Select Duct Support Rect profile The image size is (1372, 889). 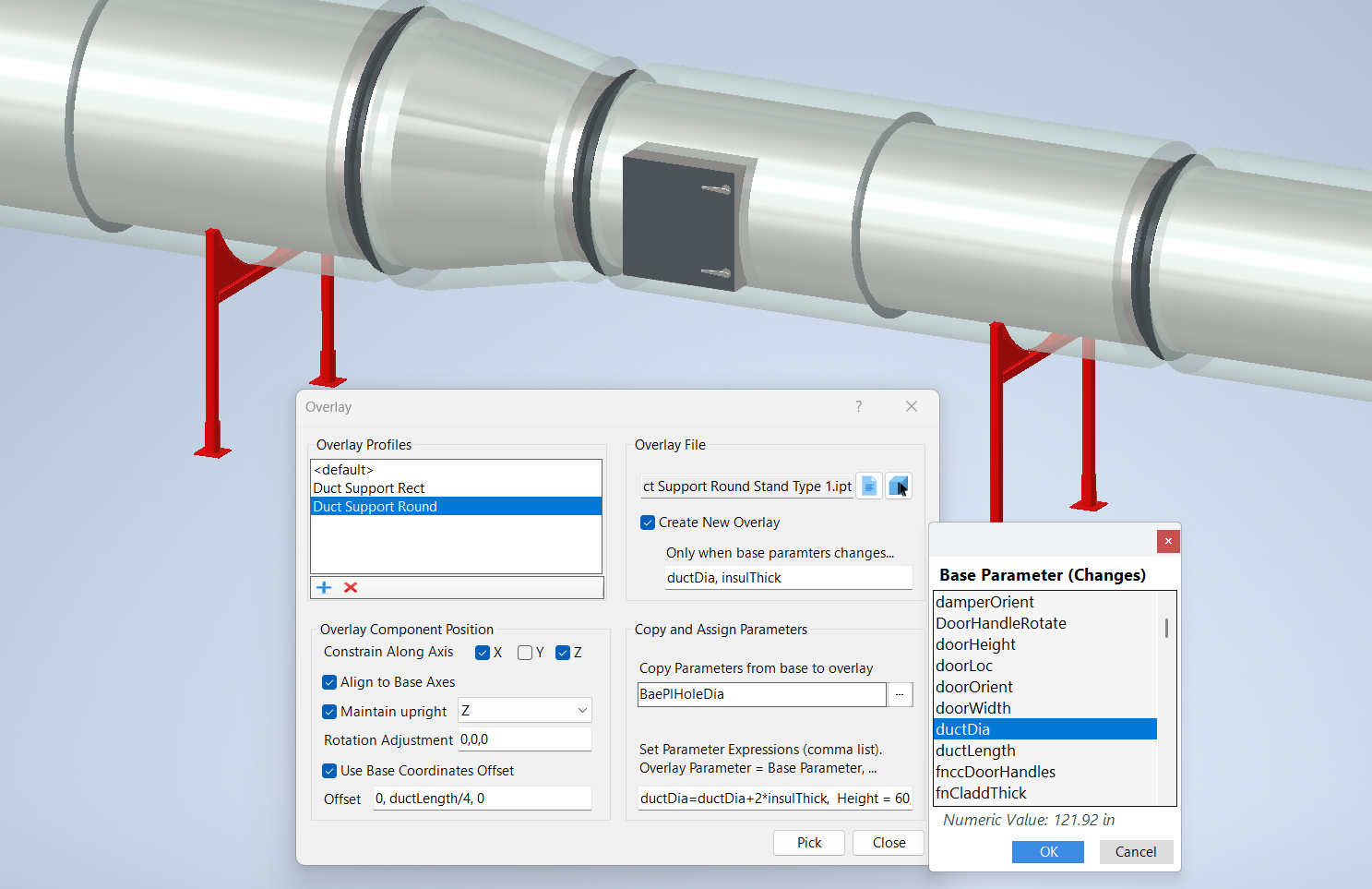click(x=369, y=488)
